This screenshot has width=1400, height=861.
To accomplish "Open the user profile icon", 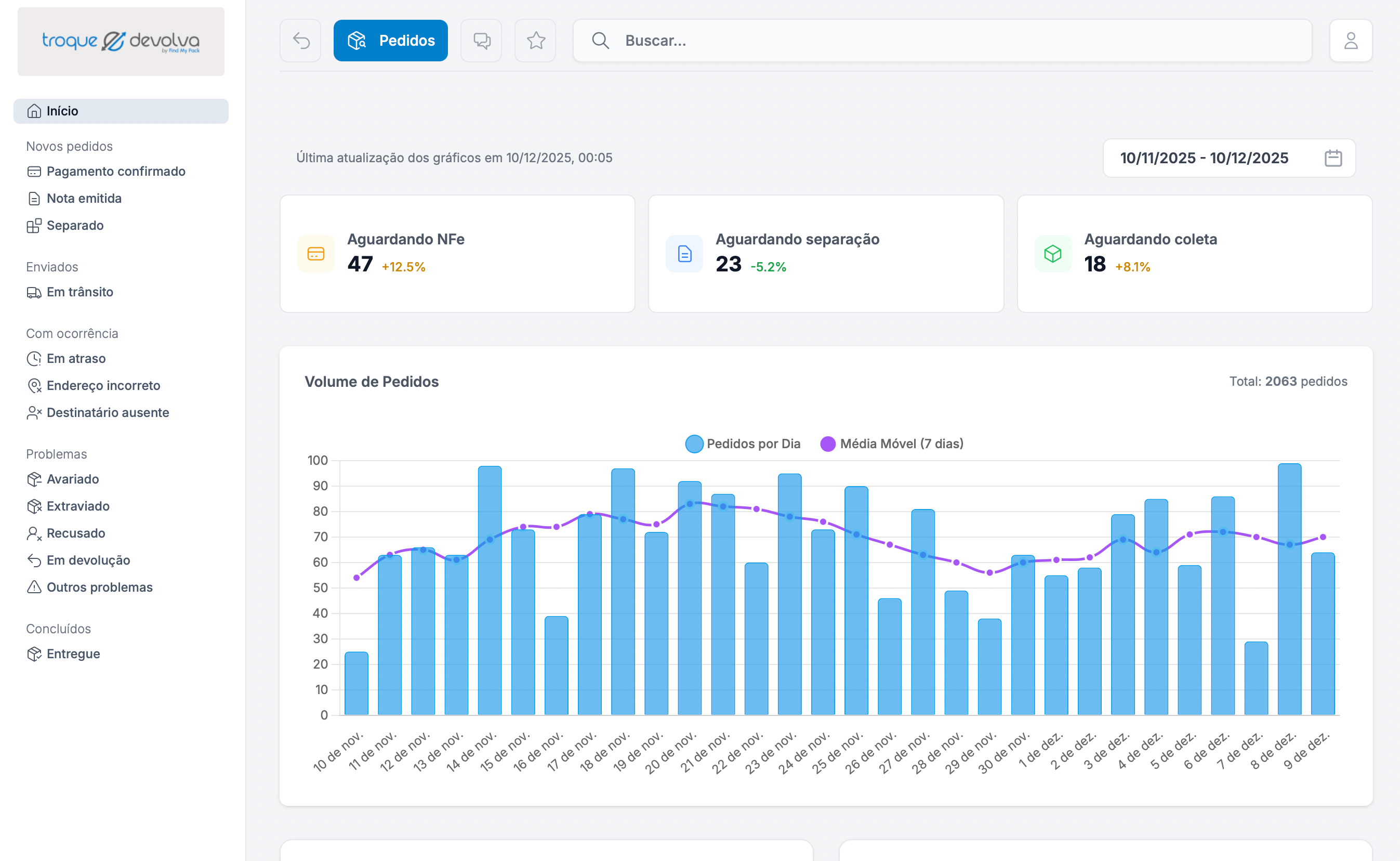I will (1351, 41).
